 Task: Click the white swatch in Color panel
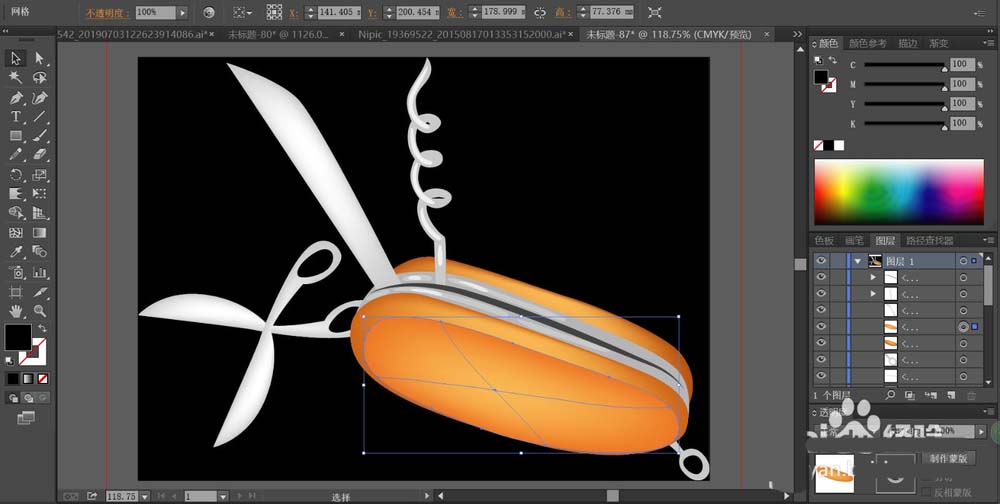(x=839, y=145)
